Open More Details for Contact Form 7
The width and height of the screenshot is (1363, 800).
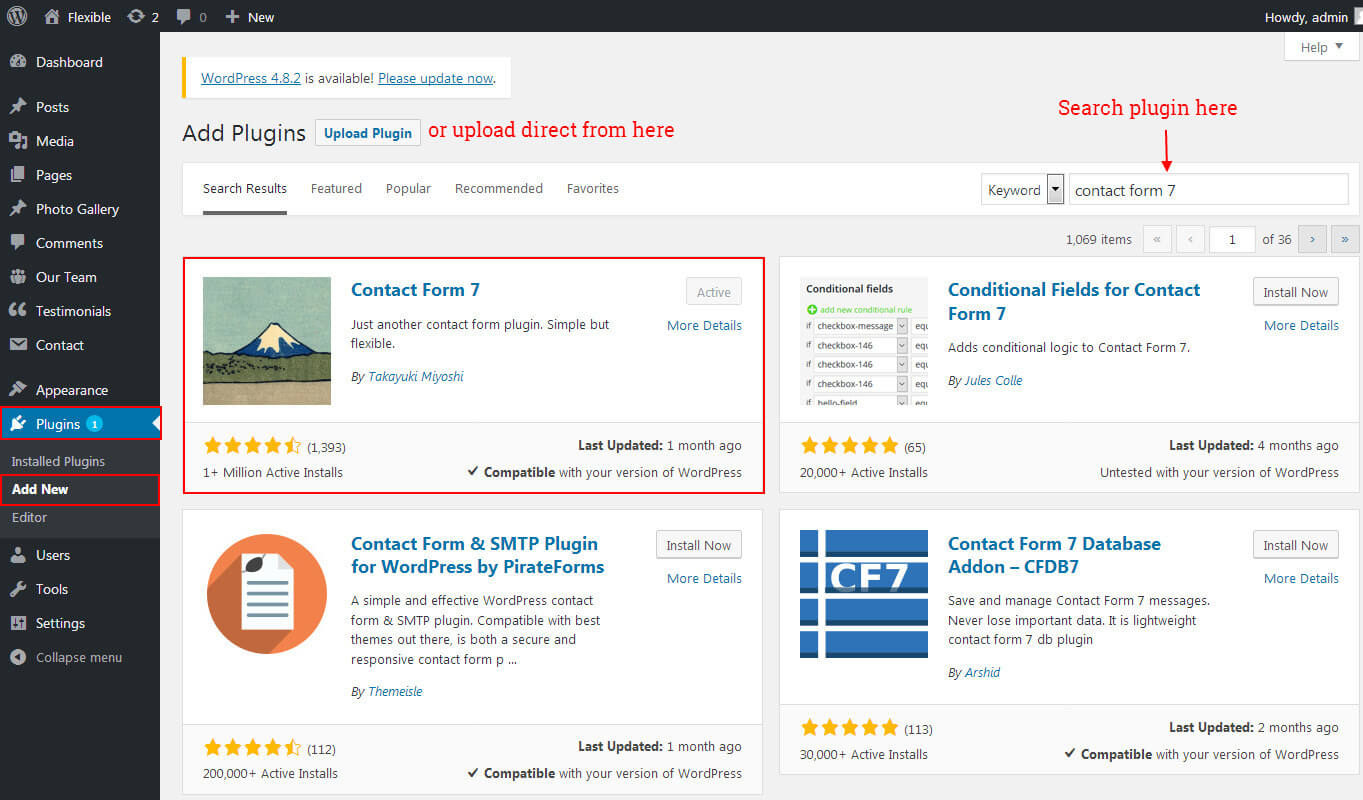click(x=704, y=325)
